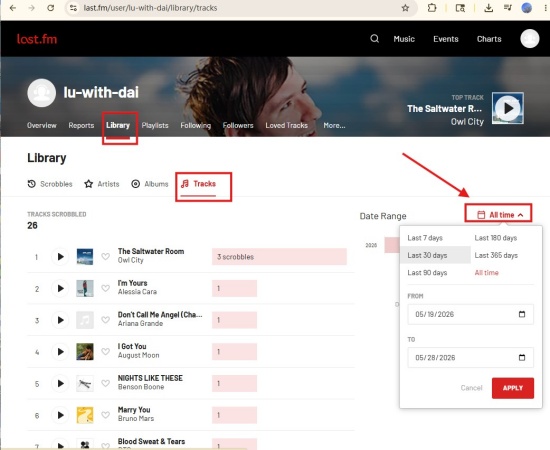Love Don't Call Me Angel heart icon
Image resolution: width=550 pixels, height=450 pixels.
(x=106, y=320)
